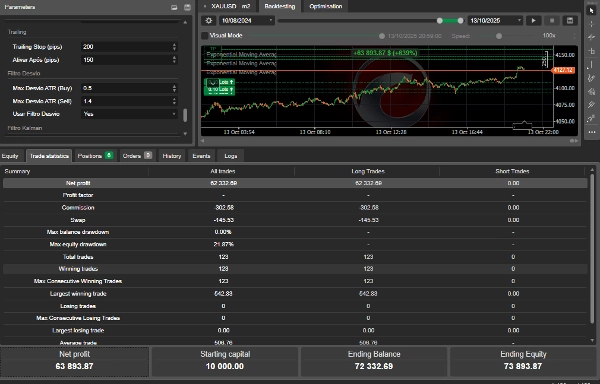Click the Max Desvio ATR (Sell) stepper arrows
Image resolution: width=600 pixels, height=384 pixels.
(x=174, y=101)
